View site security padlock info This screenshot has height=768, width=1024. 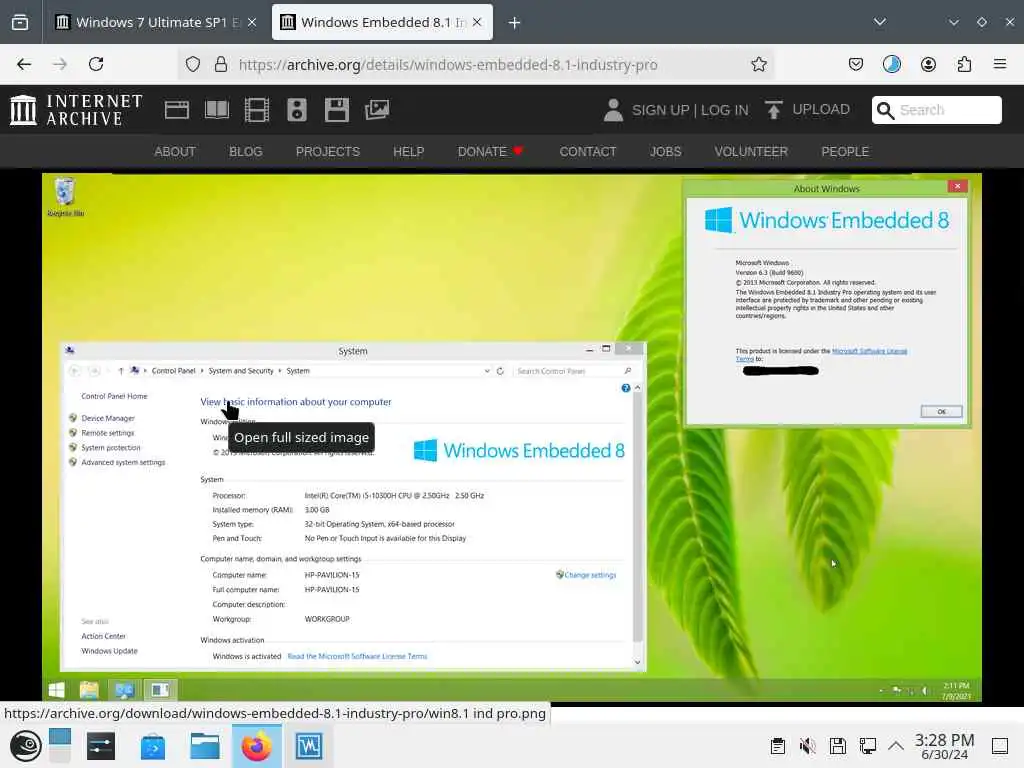(x=221, y=64)
